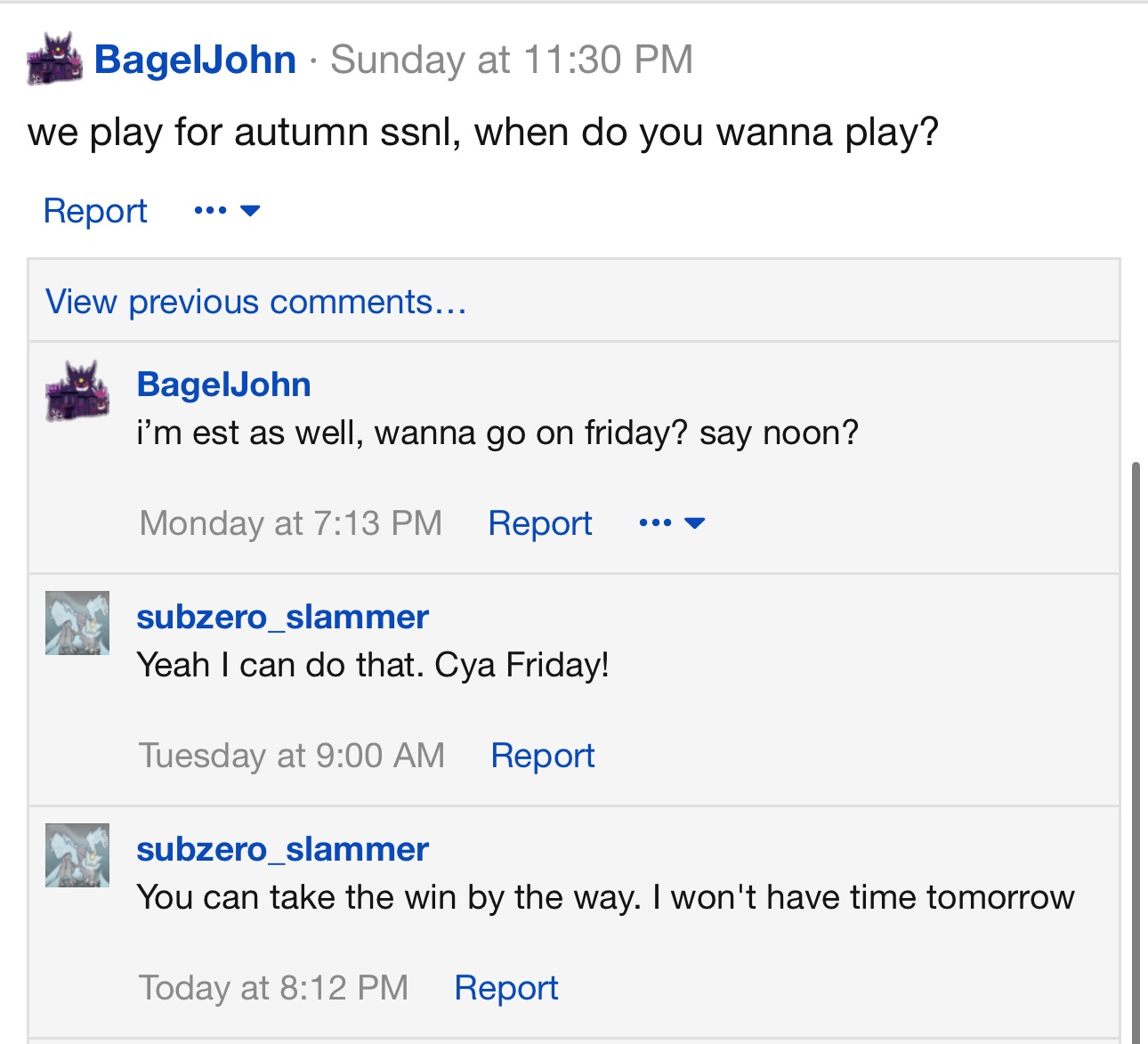Report the Monday 7:13 PM comment
Image resolution: width=1148 pixels, height=1044 pixels.
[x=540, y=523]
